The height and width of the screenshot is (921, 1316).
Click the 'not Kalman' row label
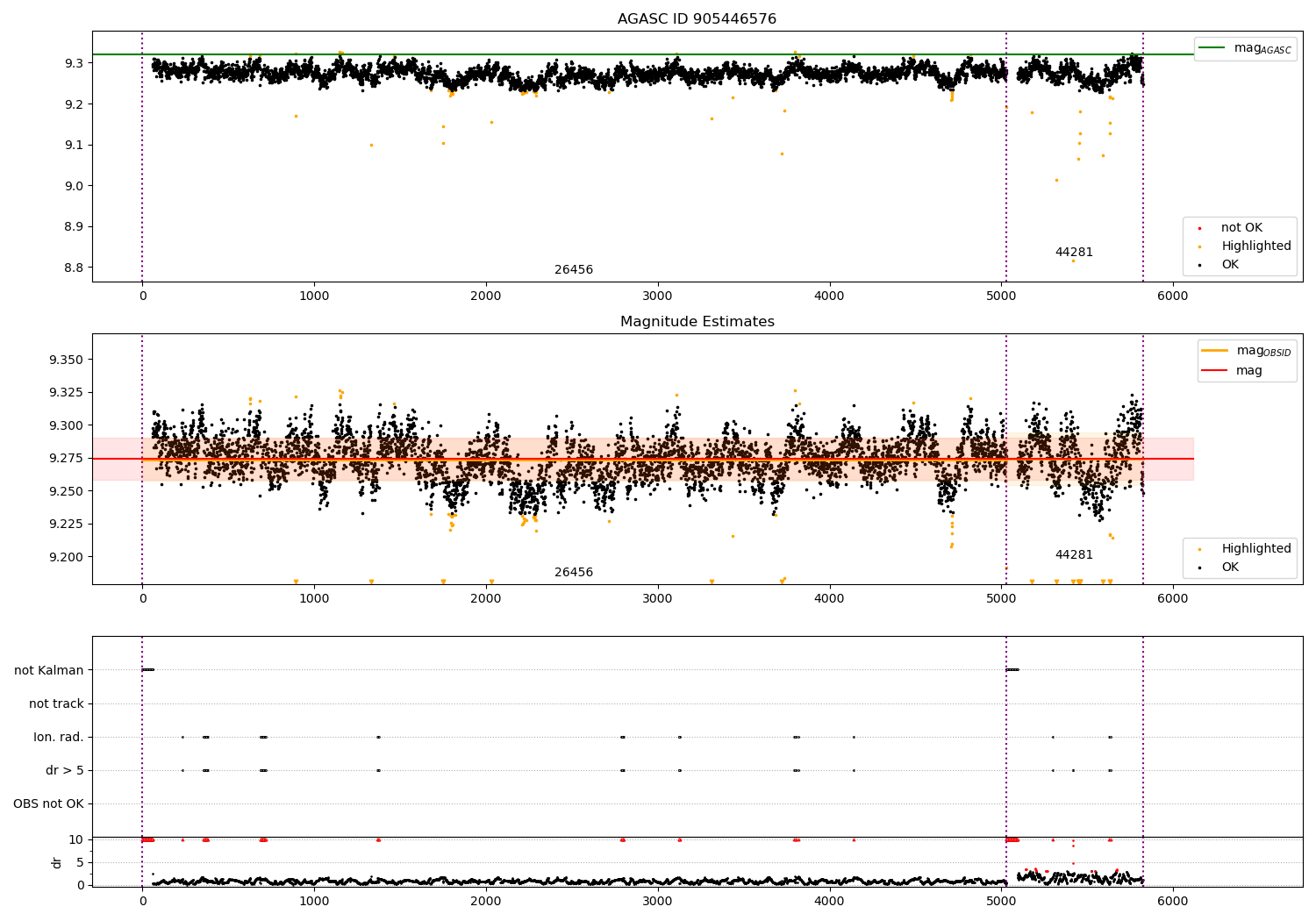(49, 670)
